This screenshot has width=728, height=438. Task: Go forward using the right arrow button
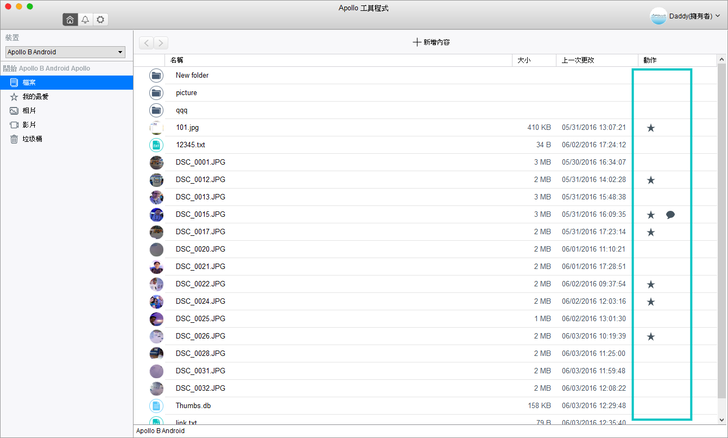[x=161, y=43]
